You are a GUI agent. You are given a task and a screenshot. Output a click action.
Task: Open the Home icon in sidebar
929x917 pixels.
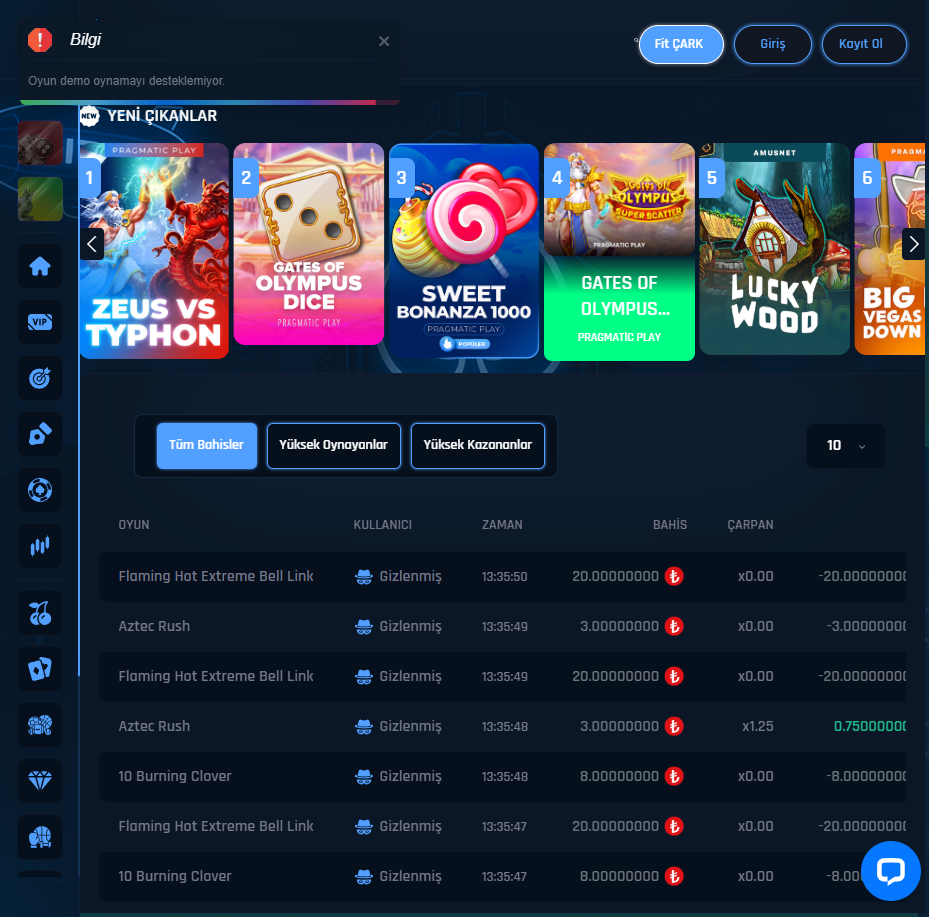pyautogui.click(x=40, y=267)
